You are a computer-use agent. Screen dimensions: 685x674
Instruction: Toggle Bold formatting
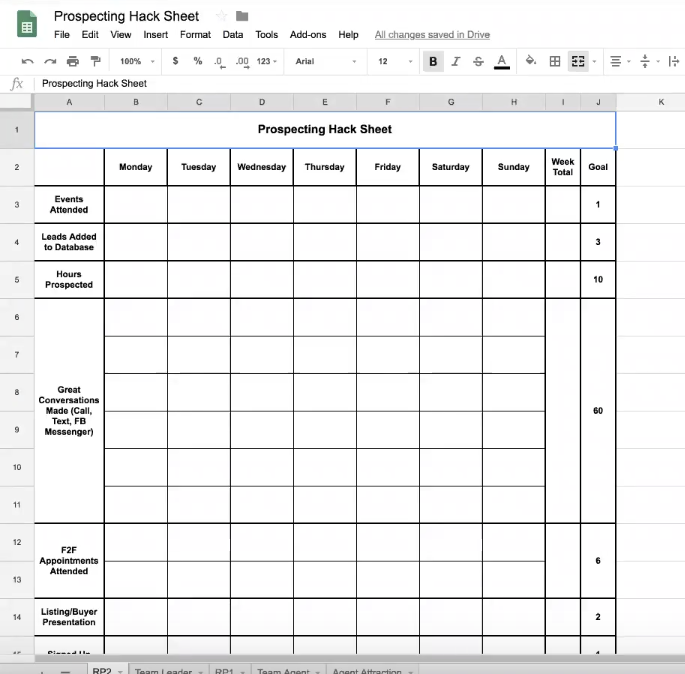coord(433,62)
